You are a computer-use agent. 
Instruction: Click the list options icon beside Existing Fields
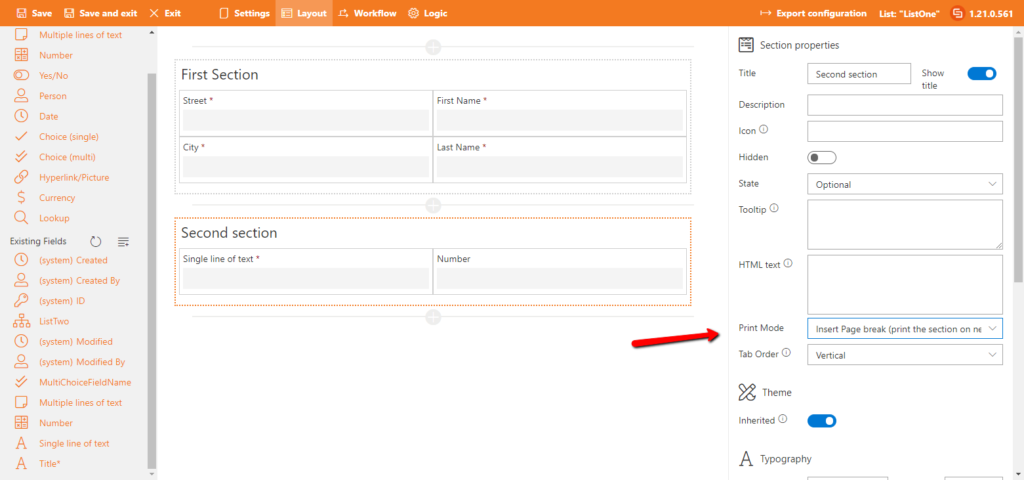123,241
